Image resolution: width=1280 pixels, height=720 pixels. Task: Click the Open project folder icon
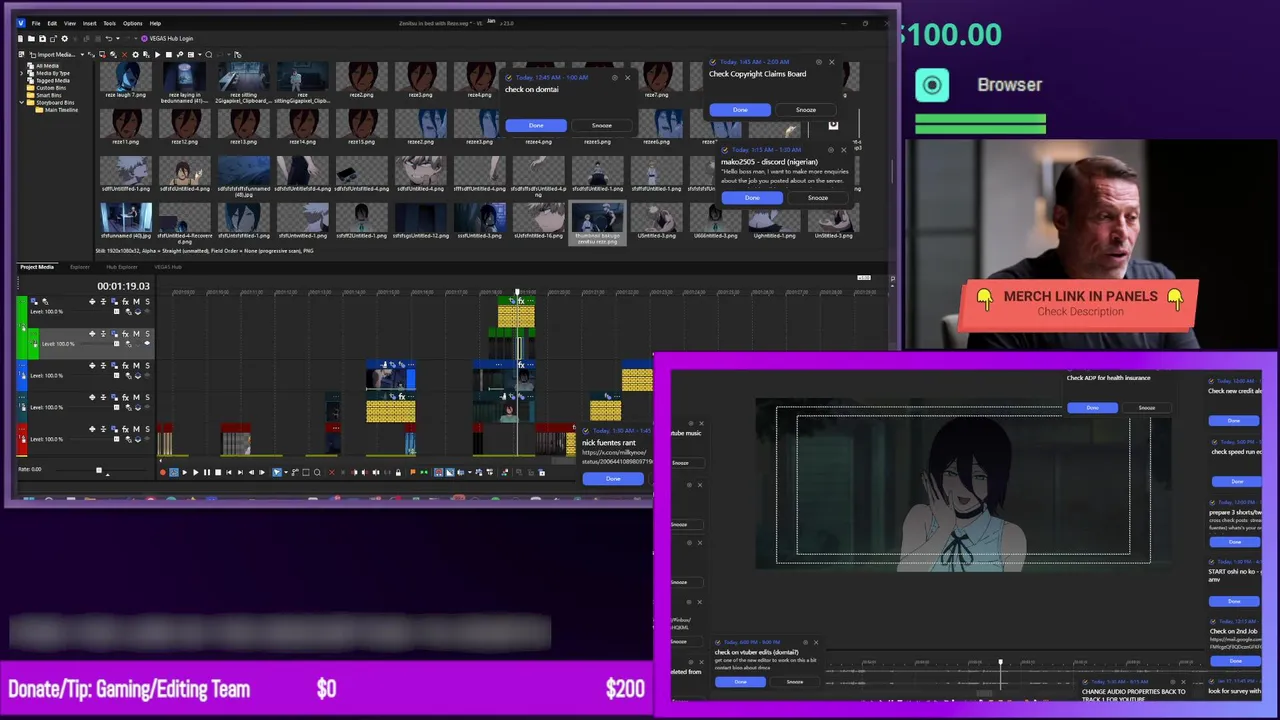click(31, 39)
